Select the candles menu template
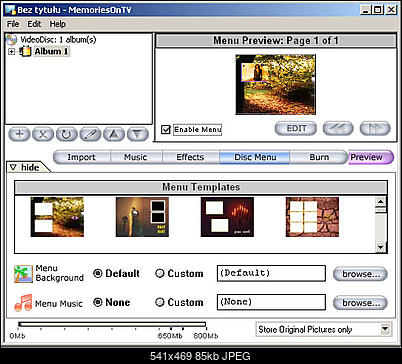 pos(227,217)
